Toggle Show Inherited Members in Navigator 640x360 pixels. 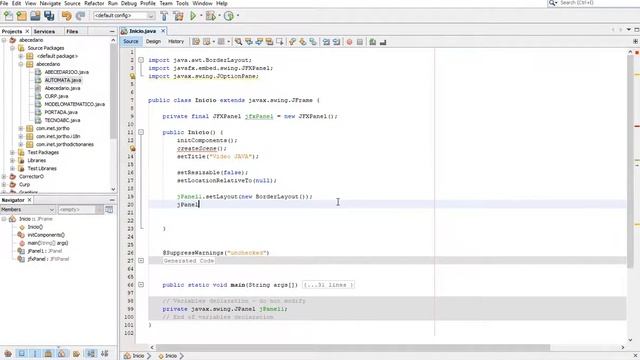(x=8, y=353)
